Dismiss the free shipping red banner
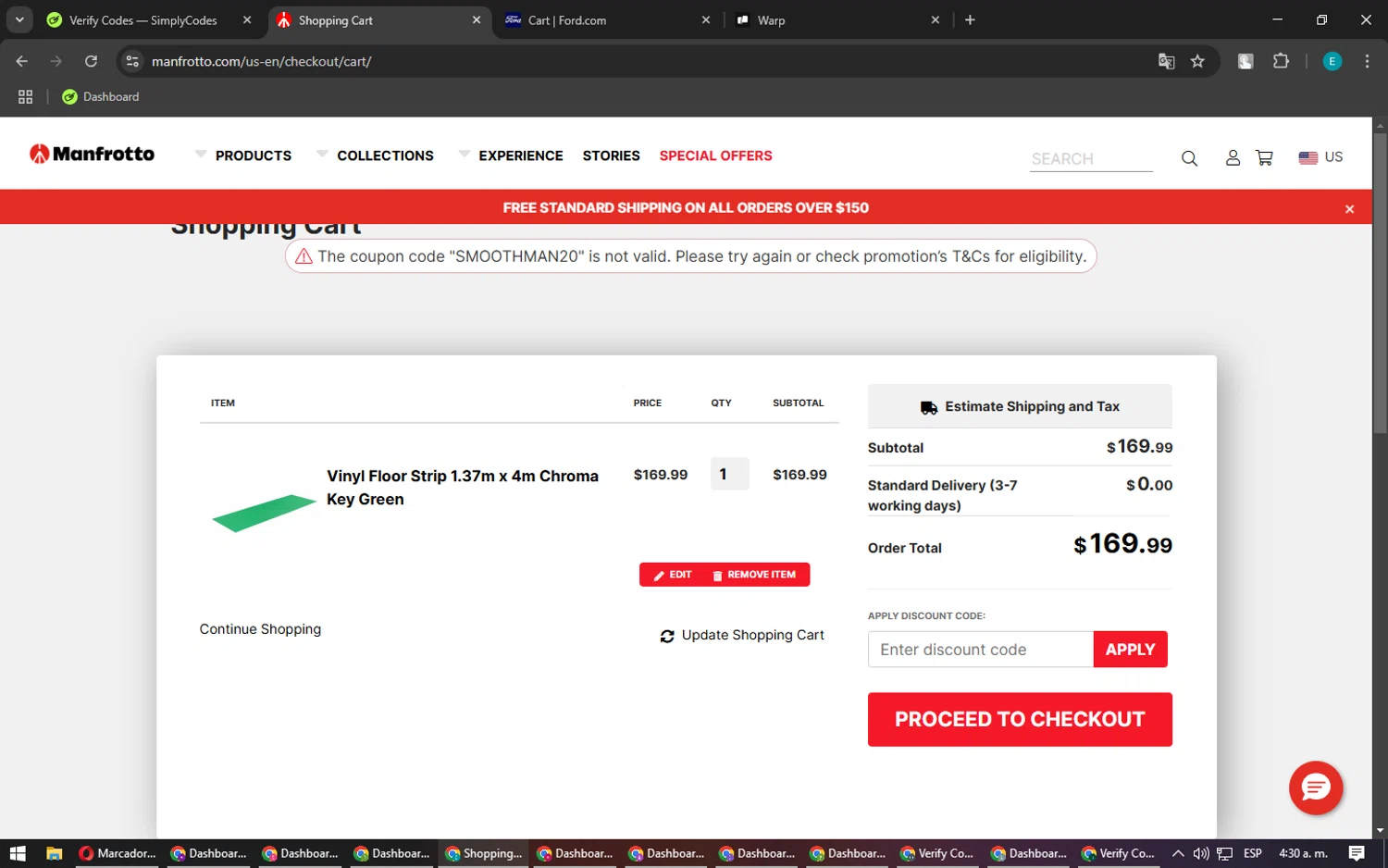 click(x=1349, y=209)
